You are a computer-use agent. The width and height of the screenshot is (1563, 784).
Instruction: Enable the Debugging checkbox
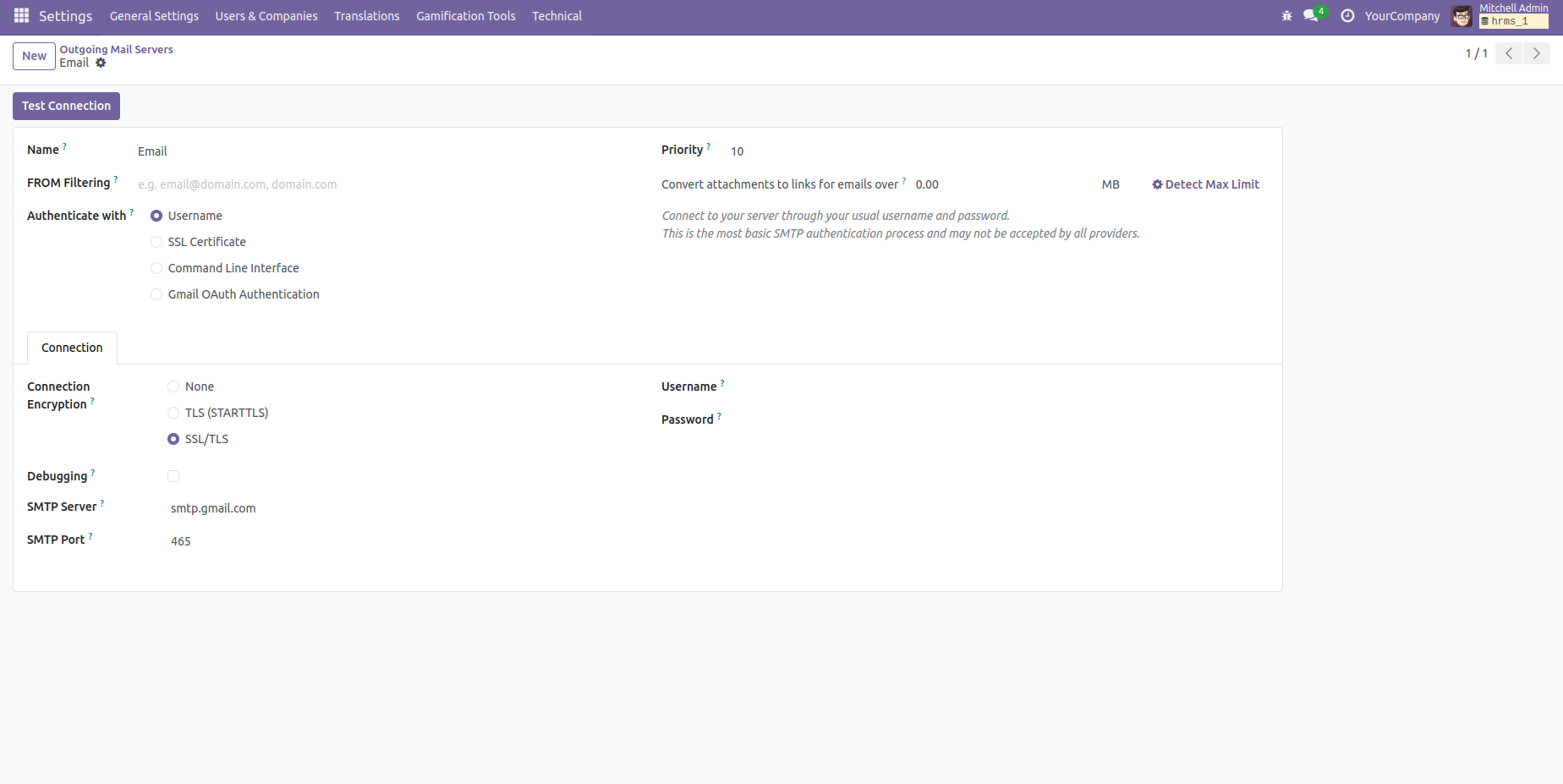click(173, 476)
